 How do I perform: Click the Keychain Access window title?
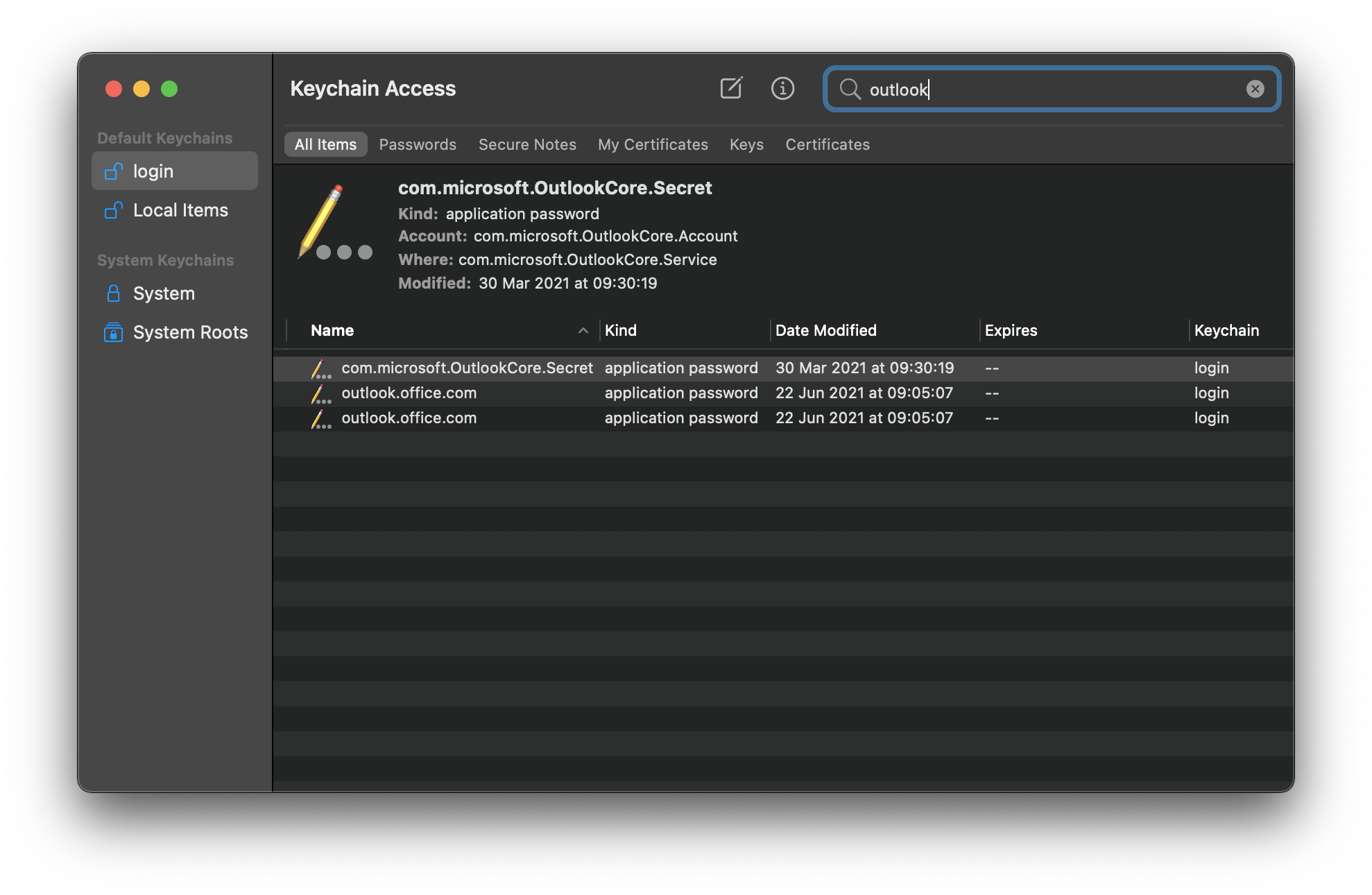click(372, 88)
